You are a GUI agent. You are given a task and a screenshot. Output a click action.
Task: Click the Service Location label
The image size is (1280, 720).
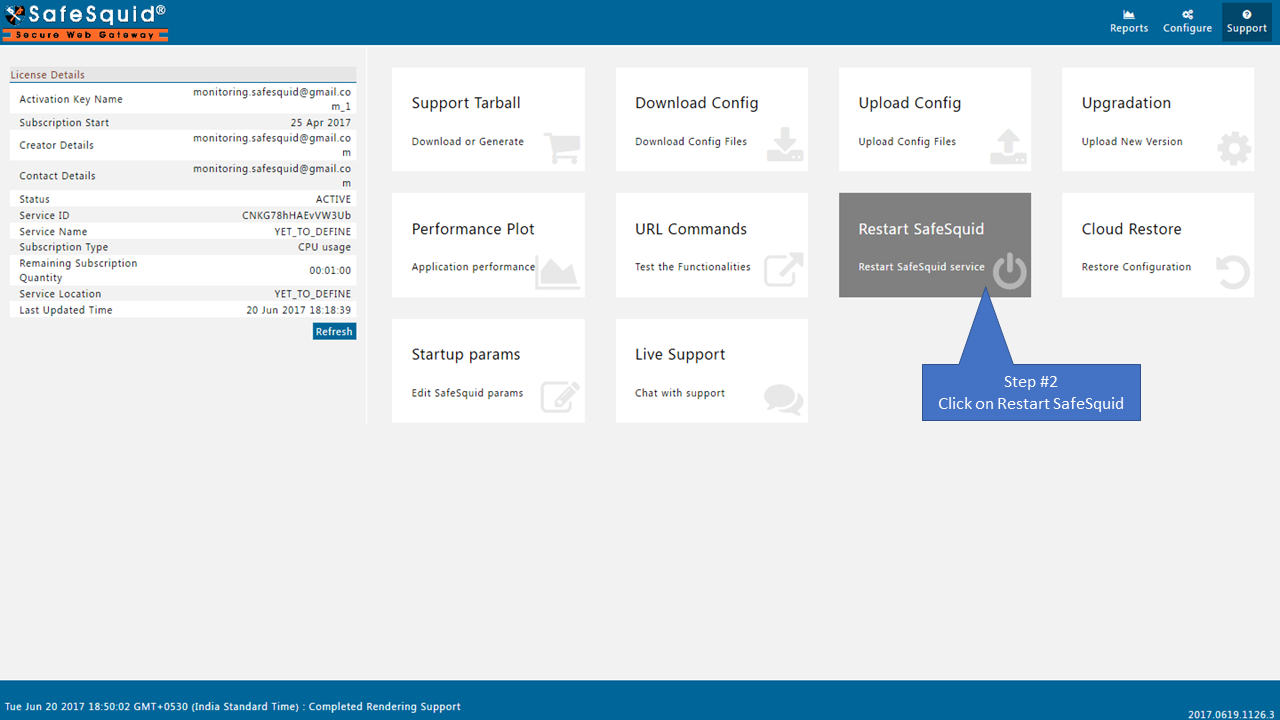click(60, 294)
